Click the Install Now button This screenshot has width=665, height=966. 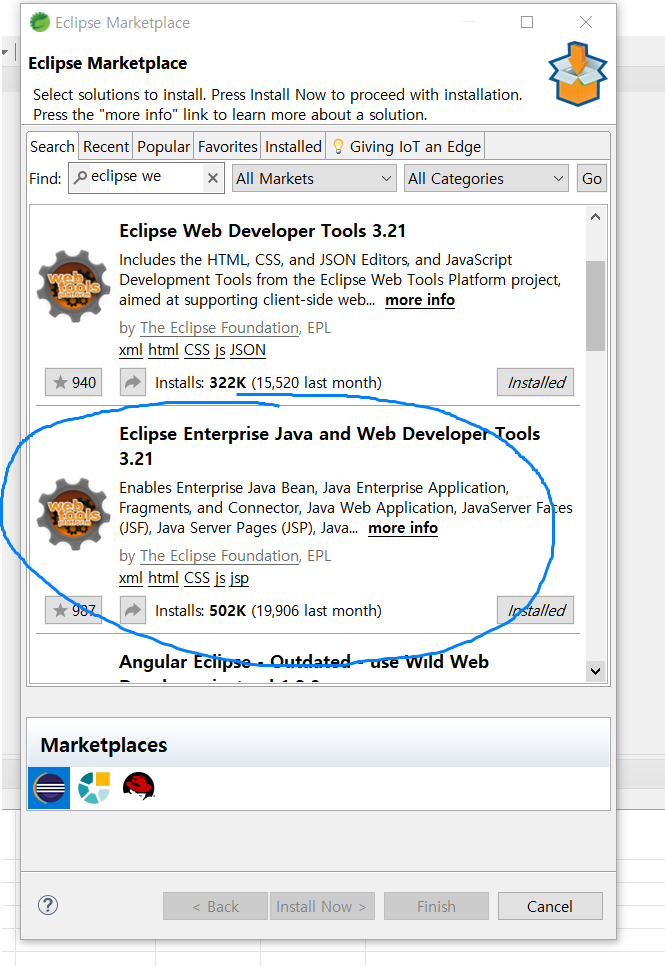click(x=322, y=906)
